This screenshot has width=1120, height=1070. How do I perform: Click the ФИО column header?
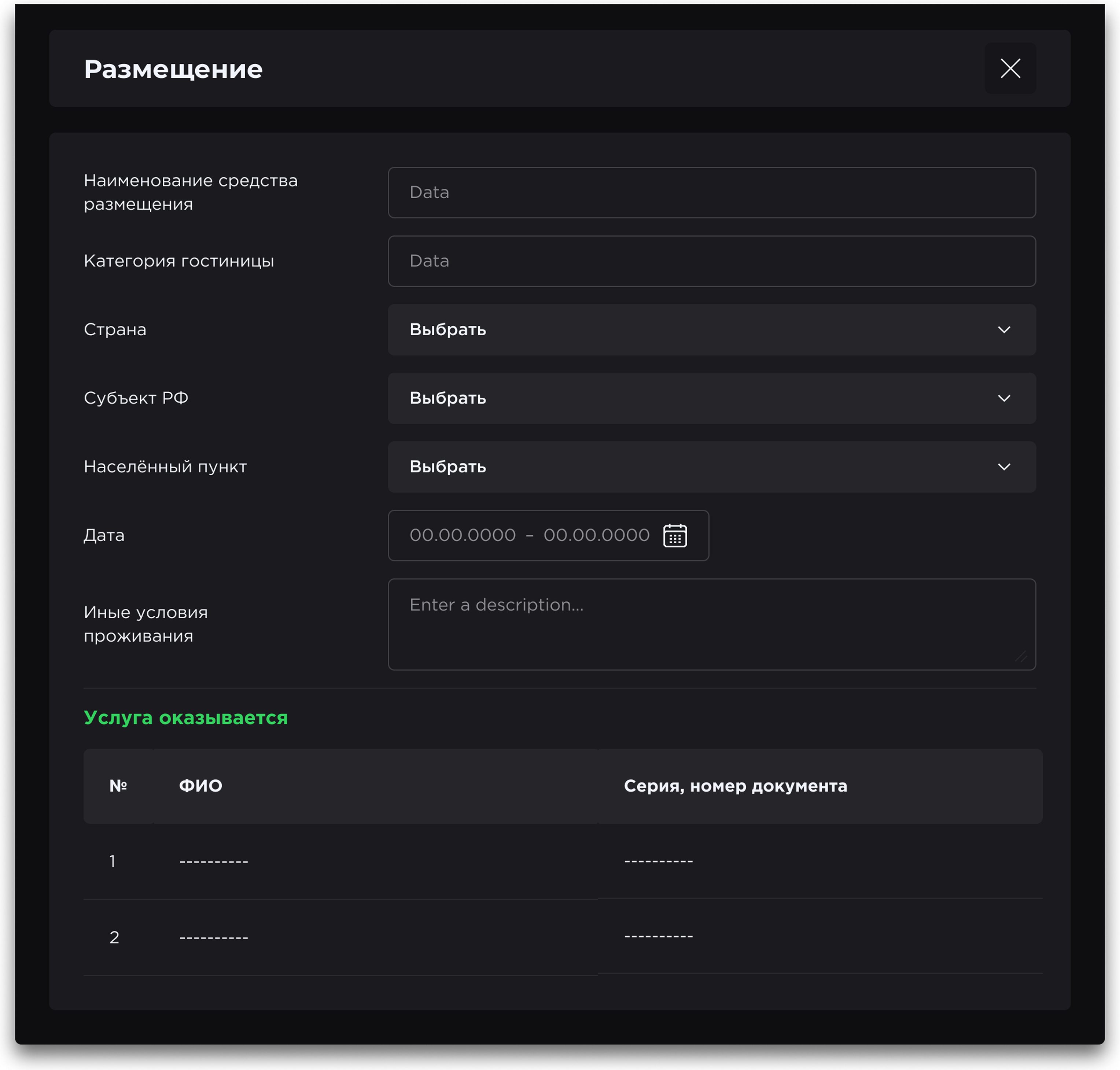click(201, 786)
